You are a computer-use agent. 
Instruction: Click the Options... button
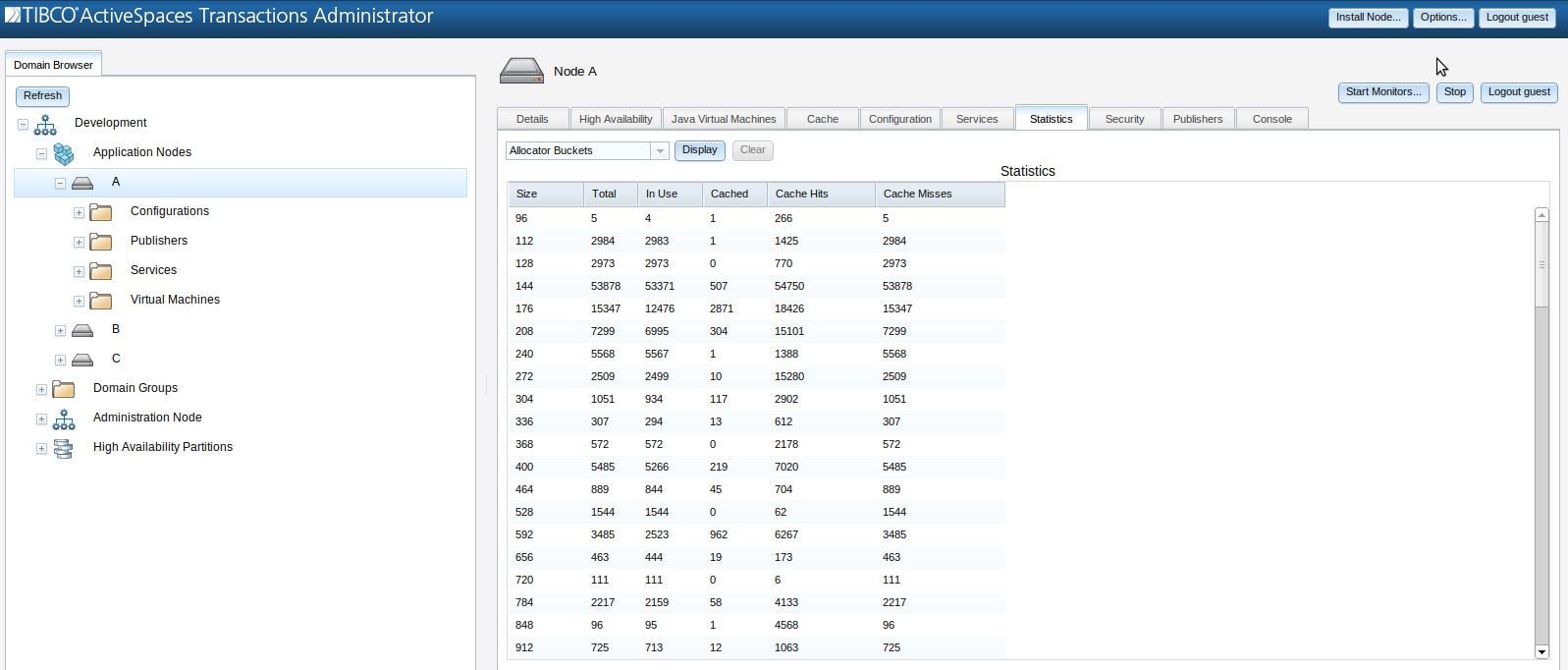pyautogui.click(x=1443, y=18)
